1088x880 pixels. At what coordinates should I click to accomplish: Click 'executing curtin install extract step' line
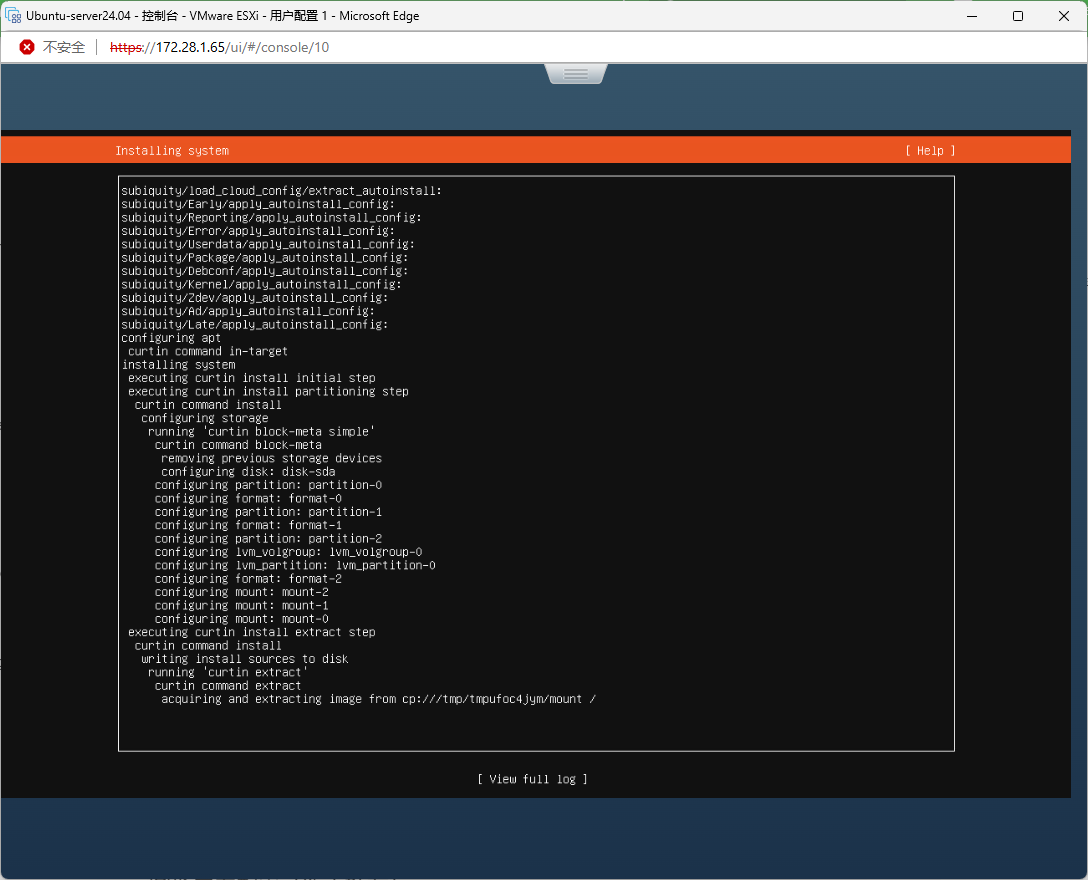[x=251, y=632]
